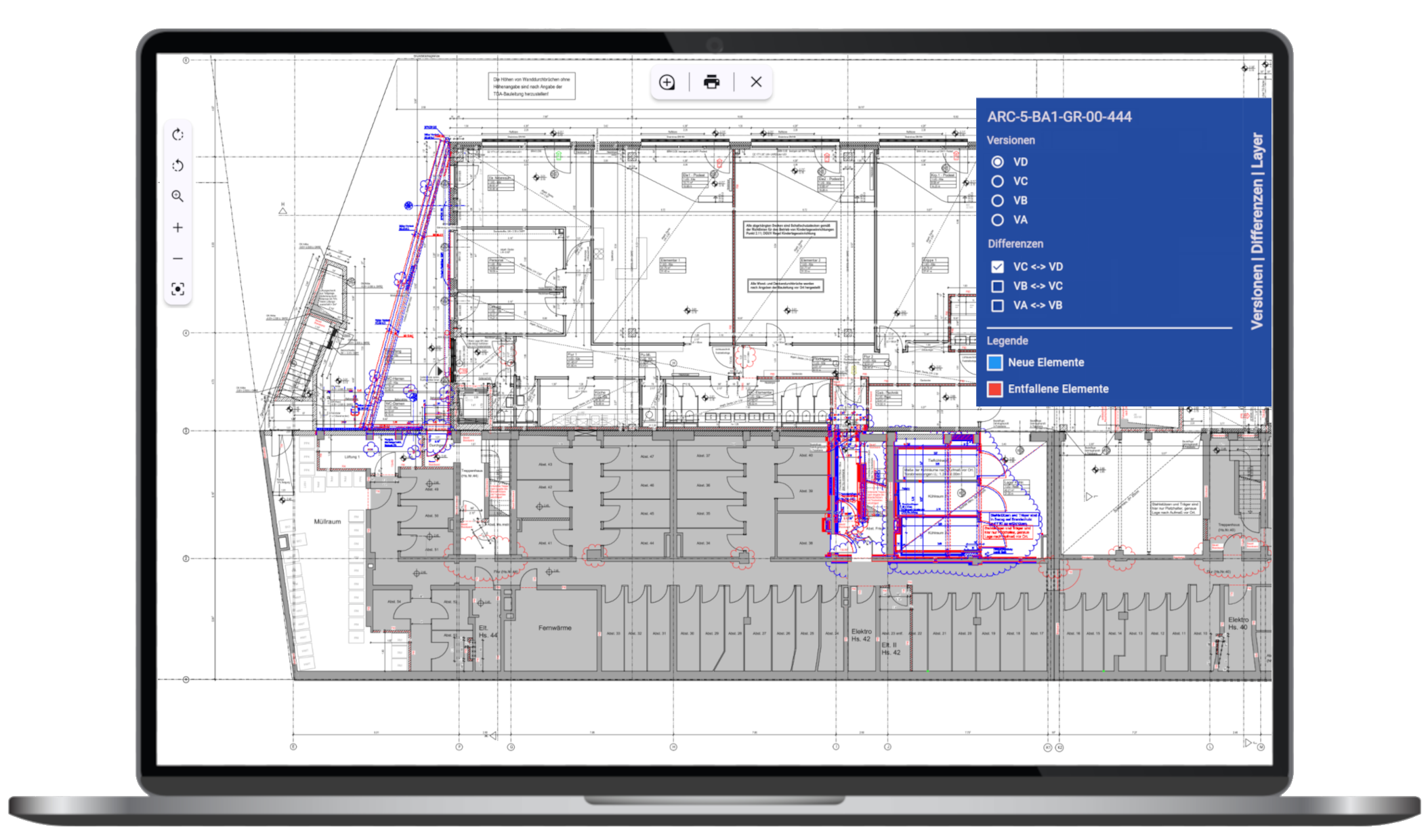Click the rotate clockwise icon
Viewport: 1426px width, 840px height.
(177, 135)
